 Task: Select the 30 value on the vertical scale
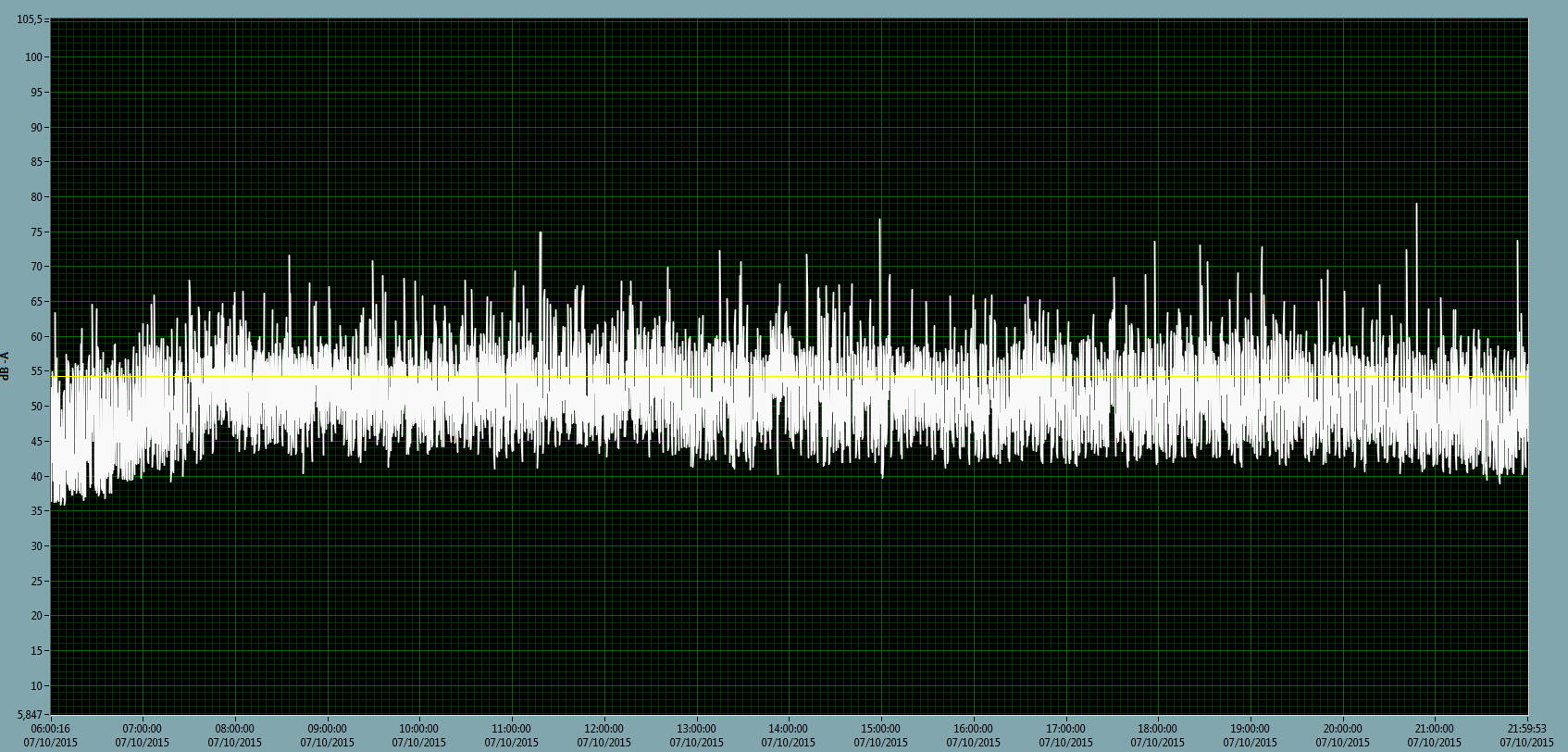pyautogui.click(x=38, y=546)
